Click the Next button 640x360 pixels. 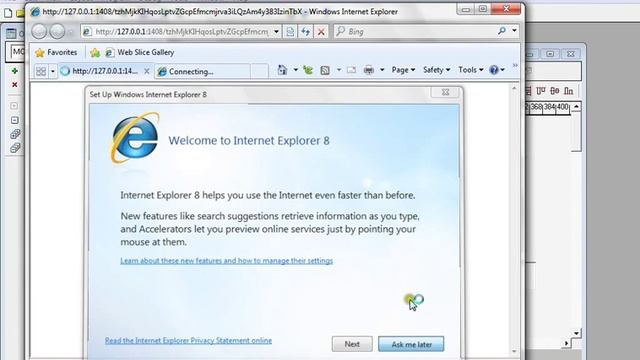tap(352, 344)
